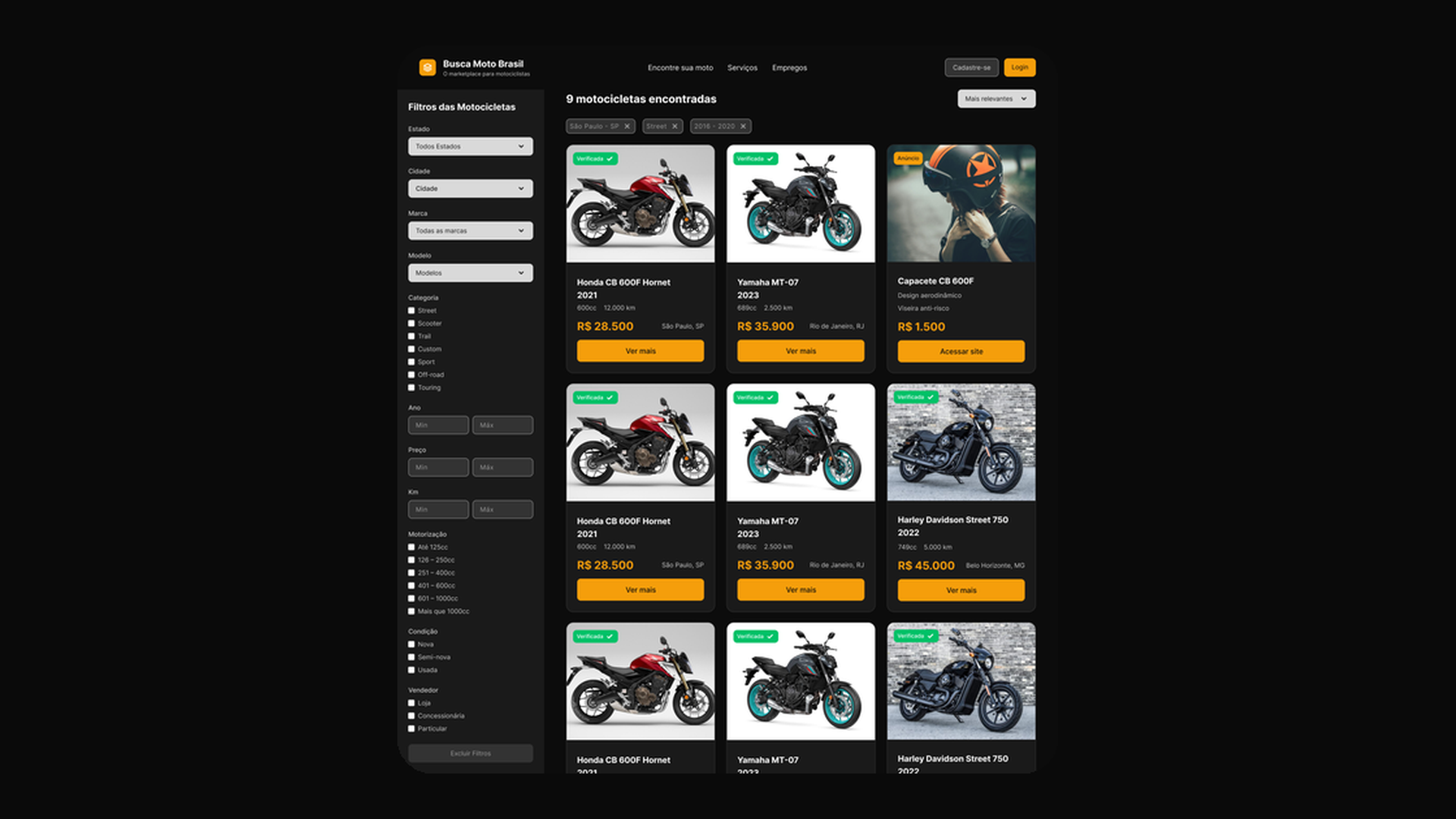Open the Modelos dropdown

pyautogui.click(x=470, y=273)
